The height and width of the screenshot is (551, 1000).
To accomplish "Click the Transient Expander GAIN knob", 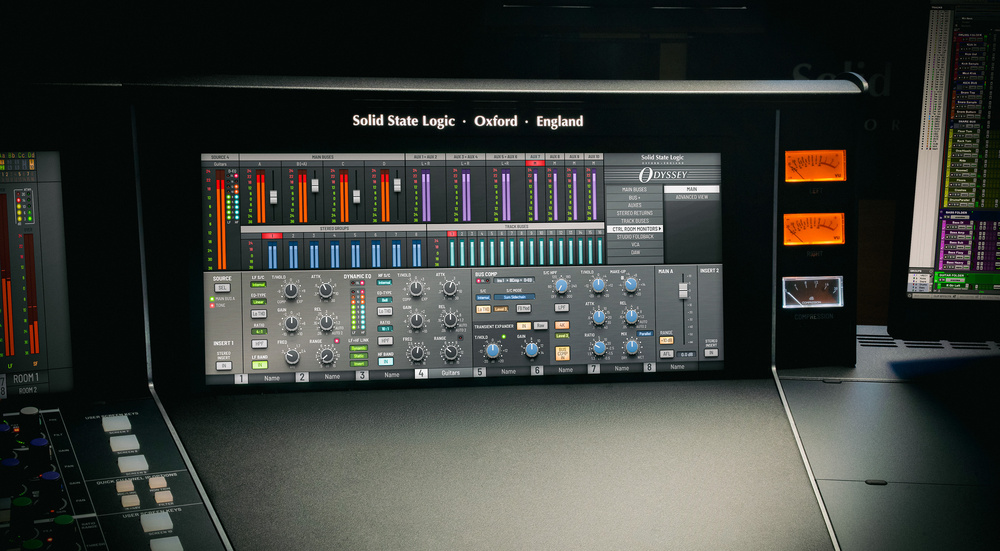I will (532, 349).
